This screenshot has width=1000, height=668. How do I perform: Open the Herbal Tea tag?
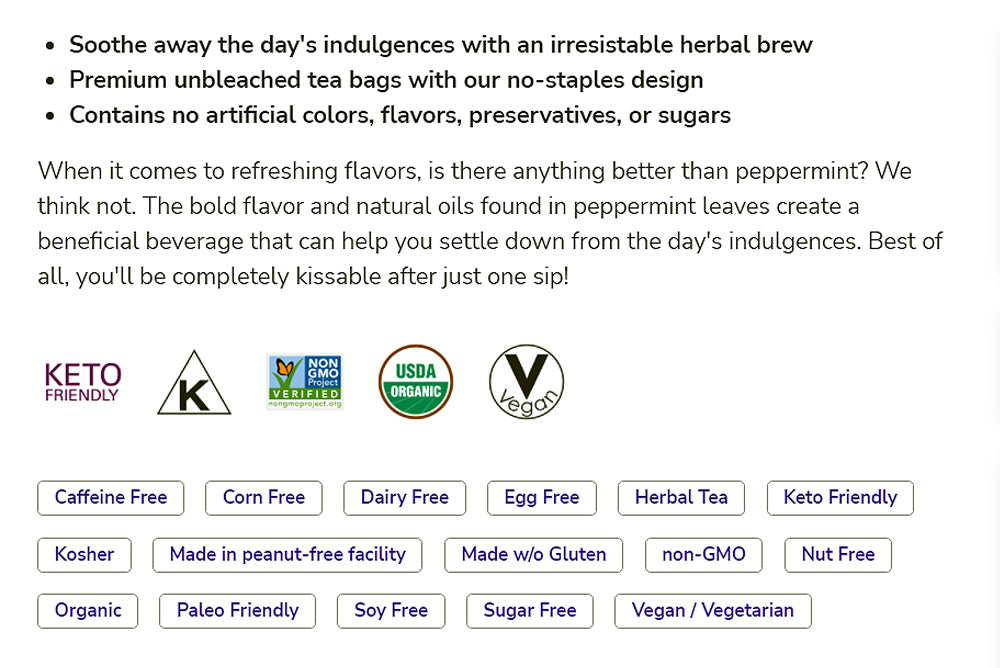(x=681, y=498)
